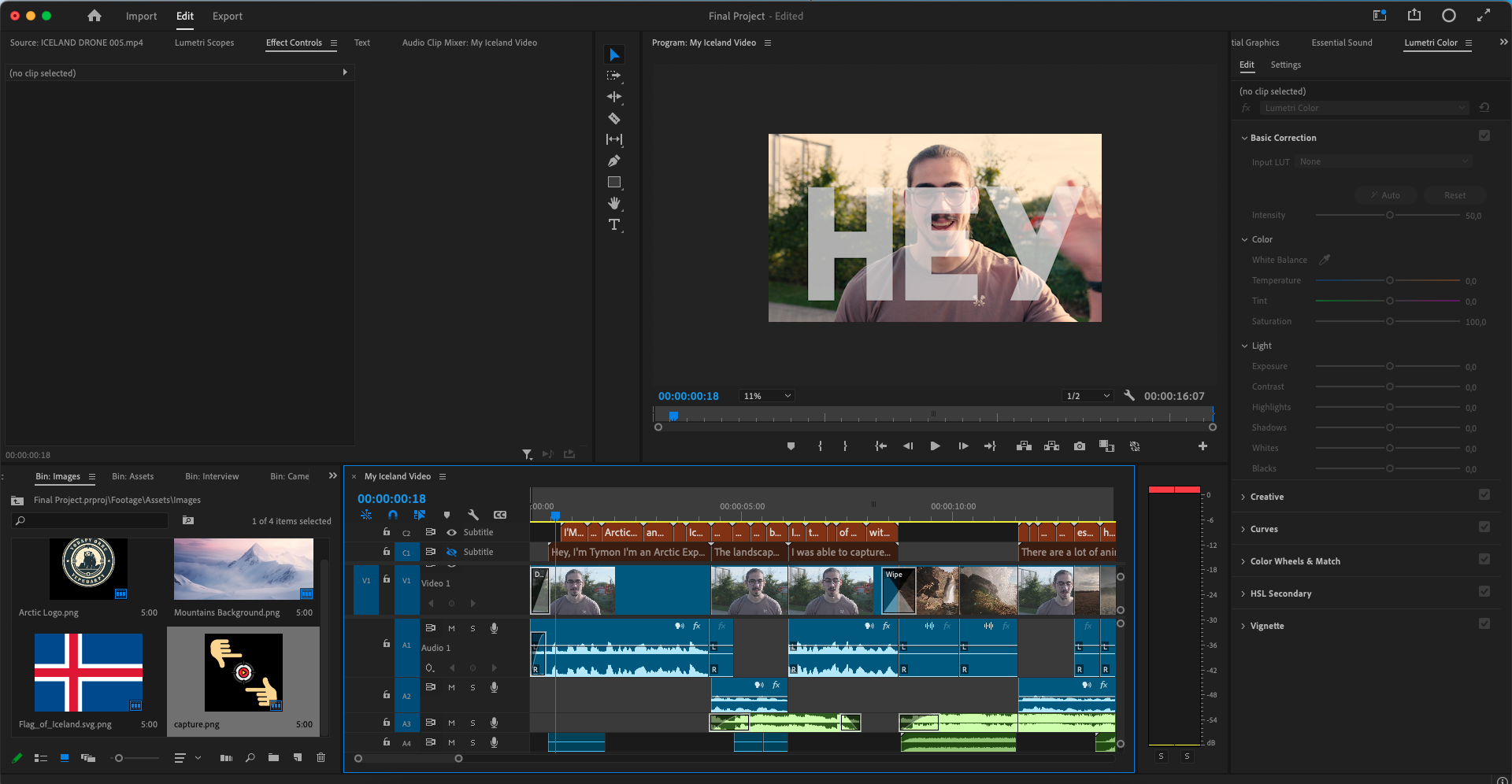Select the Razor tool
Screen dimensions: 1512x784
click(x=614, y=118)
